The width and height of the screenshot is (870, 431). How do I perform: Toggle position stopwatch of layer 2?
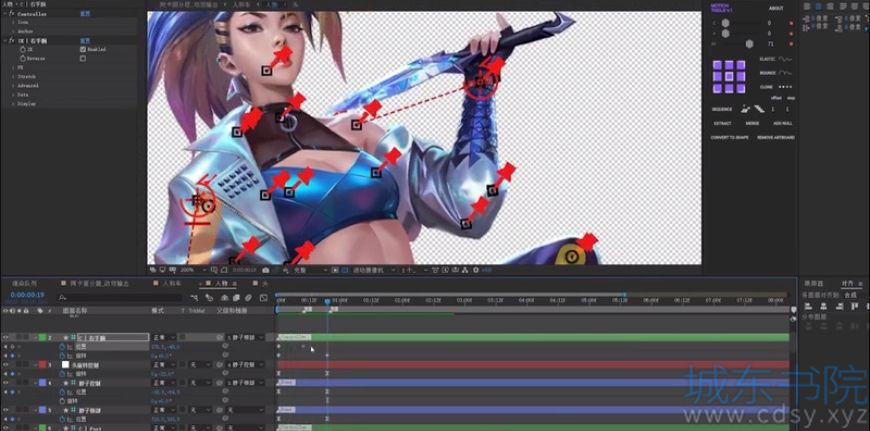click(62, 346)
